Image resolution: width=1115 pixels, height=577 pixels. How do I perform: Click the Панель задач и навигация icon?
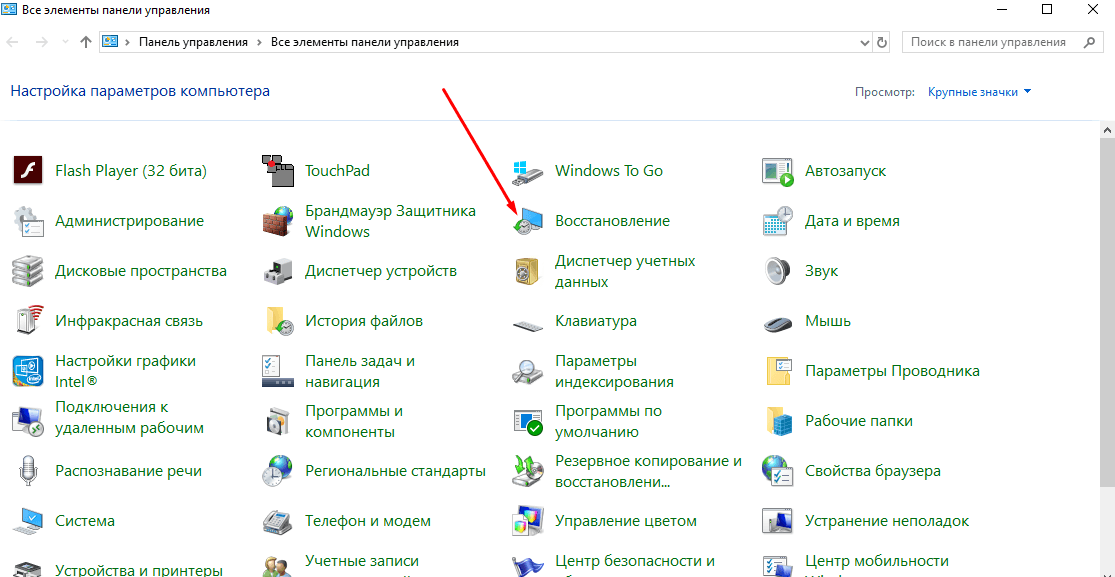[x=278, y=371]
